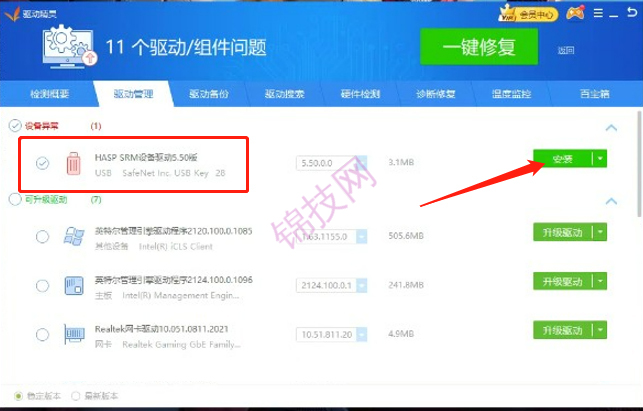Screen dimensions: 643x411
Task: Choose the 稳定版本 radio button
Action: (x=18, y=396)
